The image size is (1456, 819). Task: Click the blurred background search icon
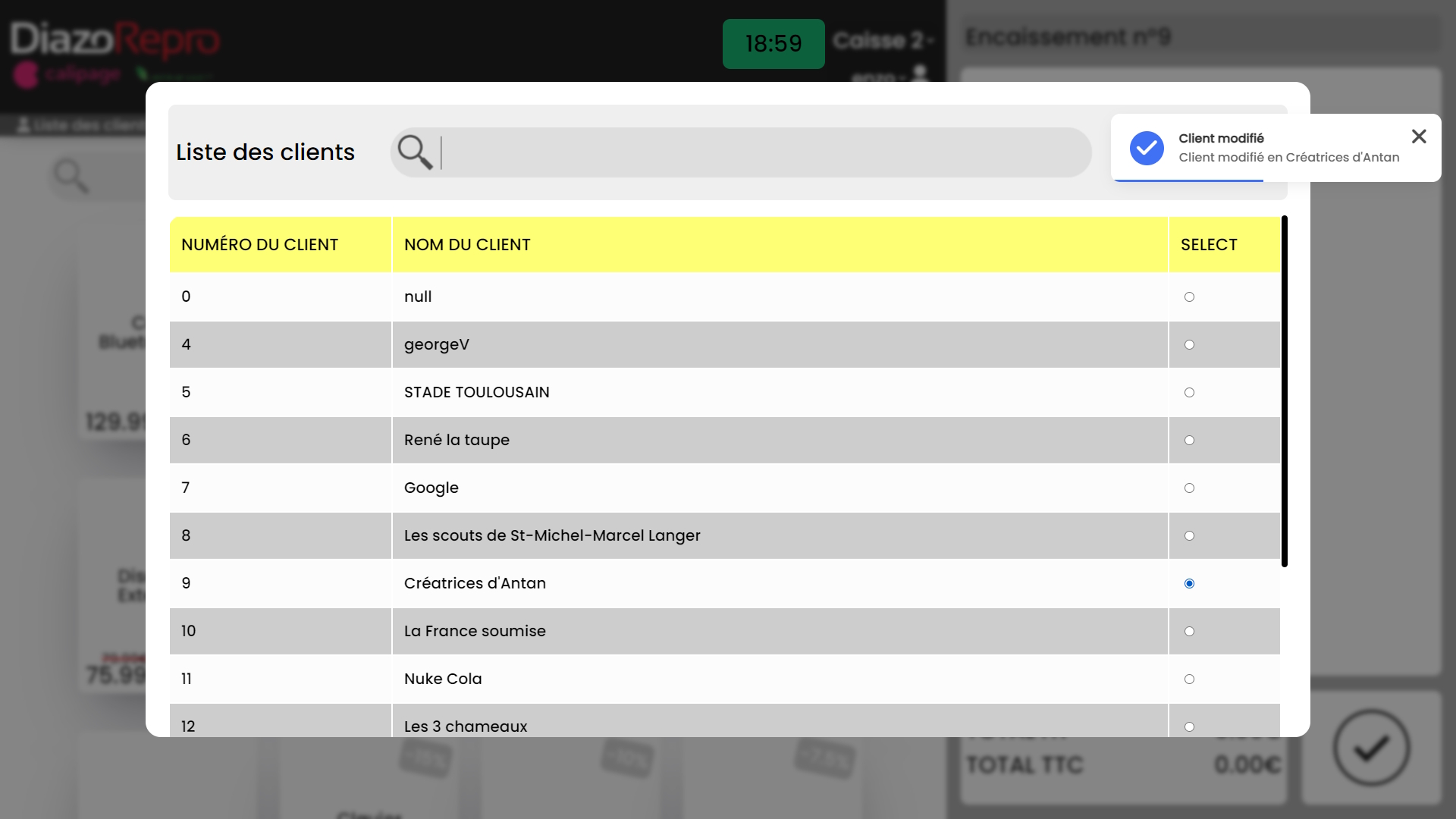(x=71, y=176)
